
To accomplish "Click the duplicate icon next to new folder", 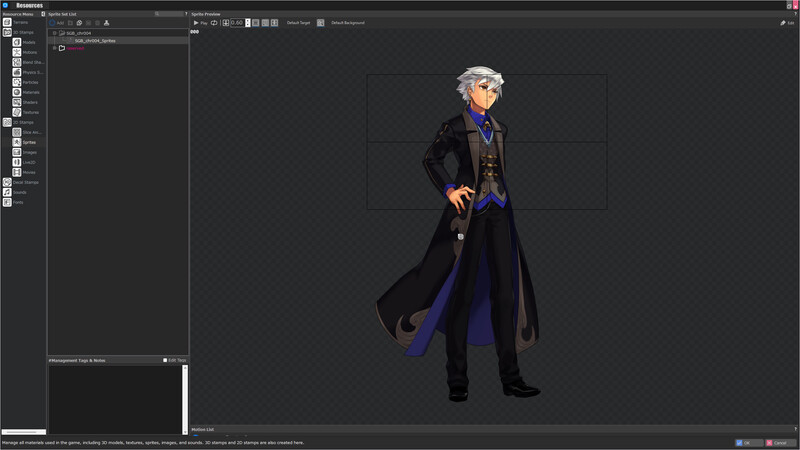I will tap(79, 23).
